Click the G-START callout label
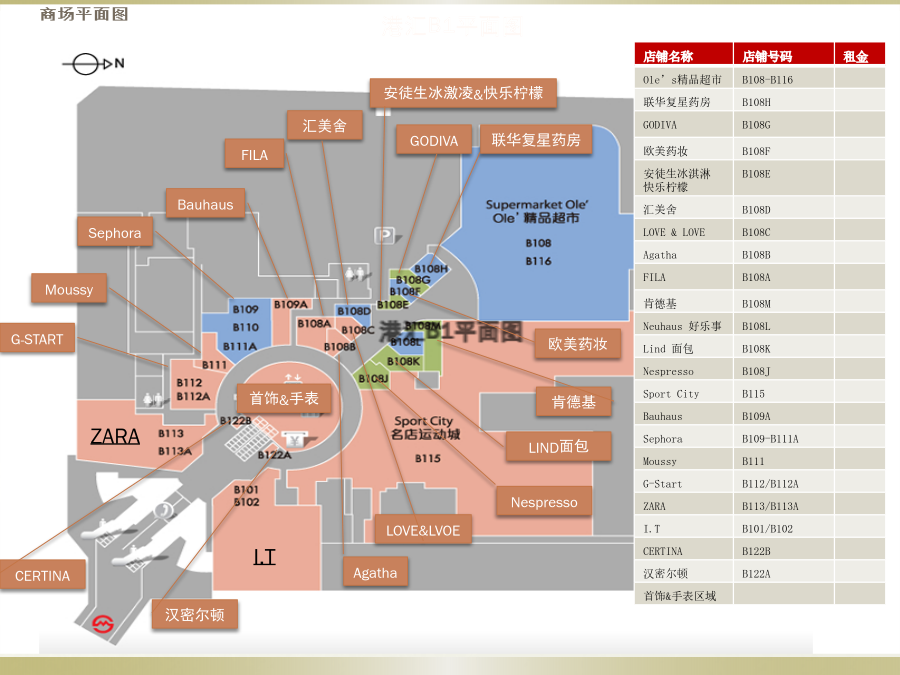This screenshot has height=675, width=900. (x=37, y=339)
